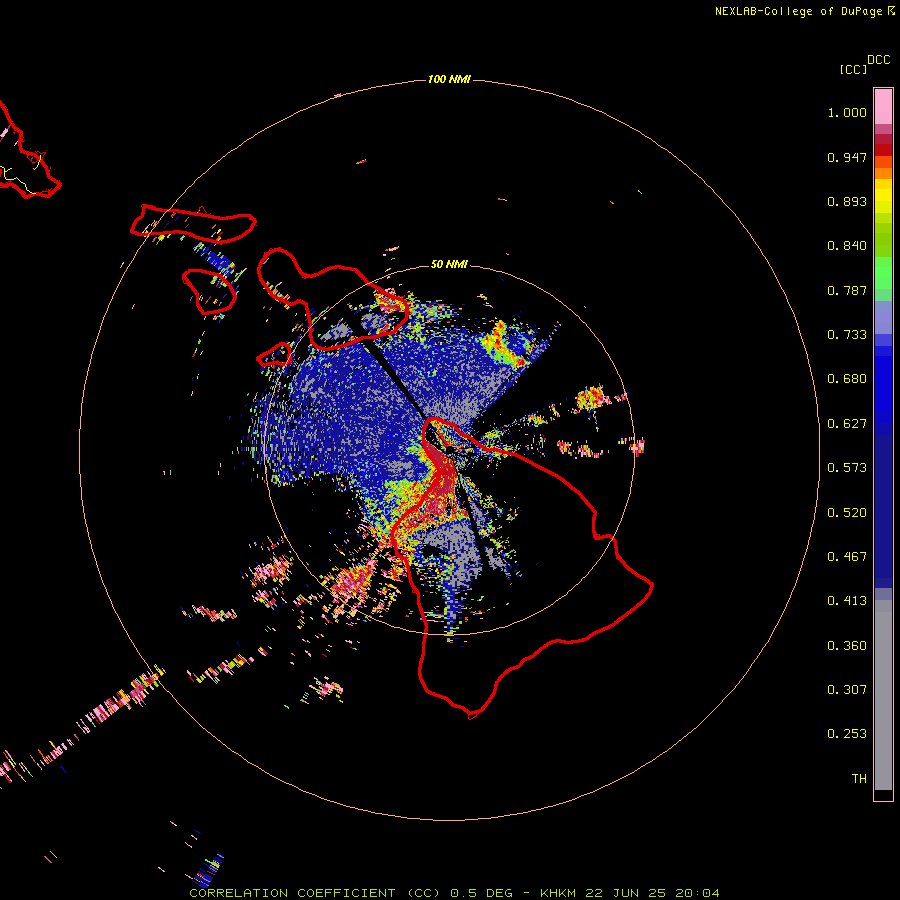Click the TH threshold label
The width and height of the screenshot is (900, 900).
point(859,779)
